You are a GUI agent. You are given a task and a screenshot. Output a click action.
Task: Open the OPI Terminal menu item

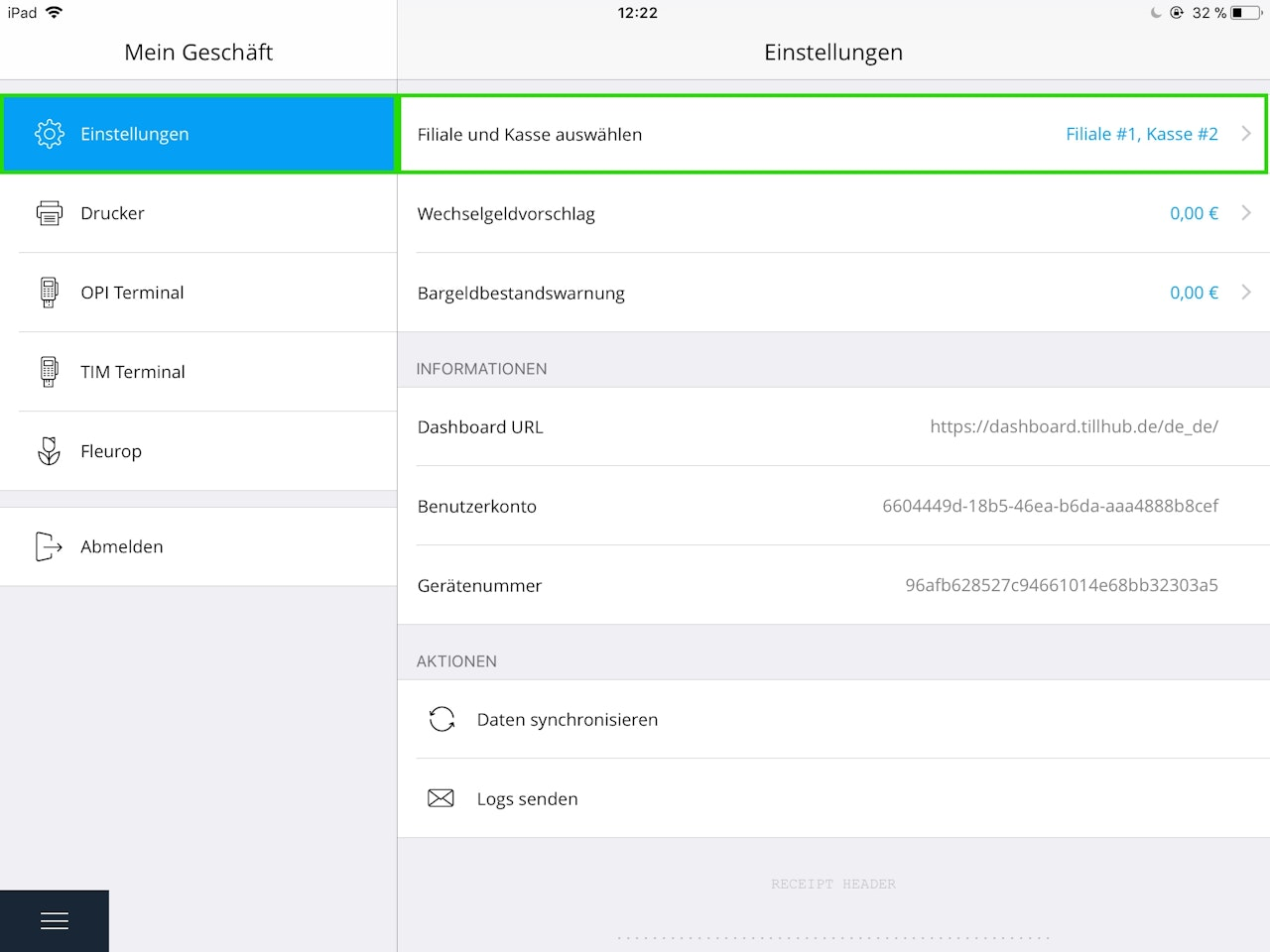click(198, 293)
